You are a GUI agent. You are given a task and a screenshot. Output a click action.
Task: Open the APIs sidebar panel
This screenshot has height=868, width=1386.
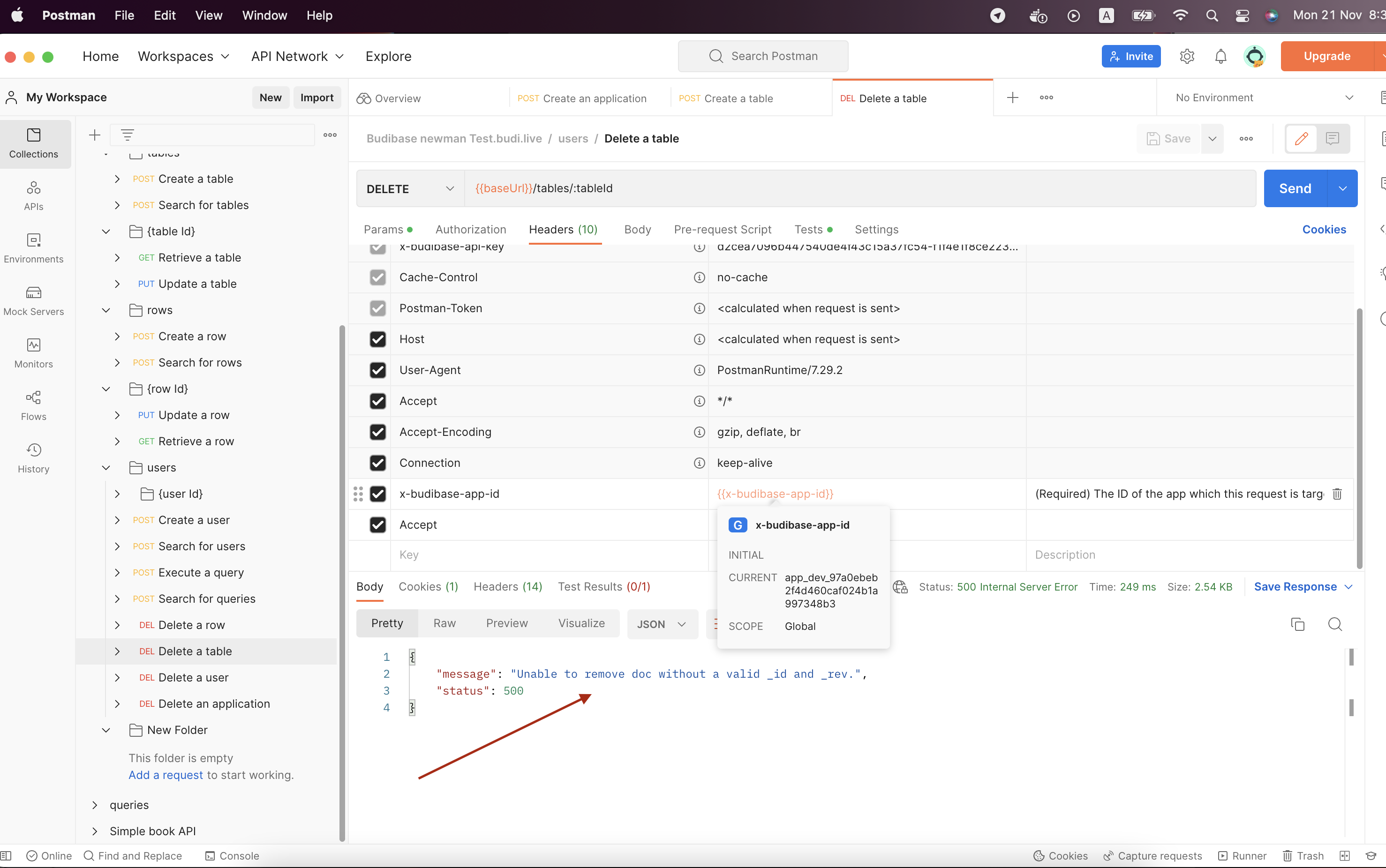point(34,195)
